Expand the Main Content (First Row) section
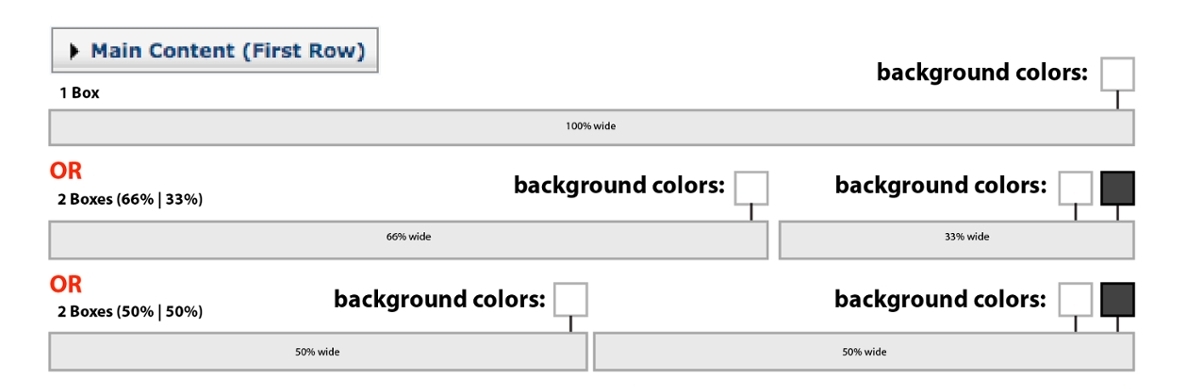 click(214, 51)
